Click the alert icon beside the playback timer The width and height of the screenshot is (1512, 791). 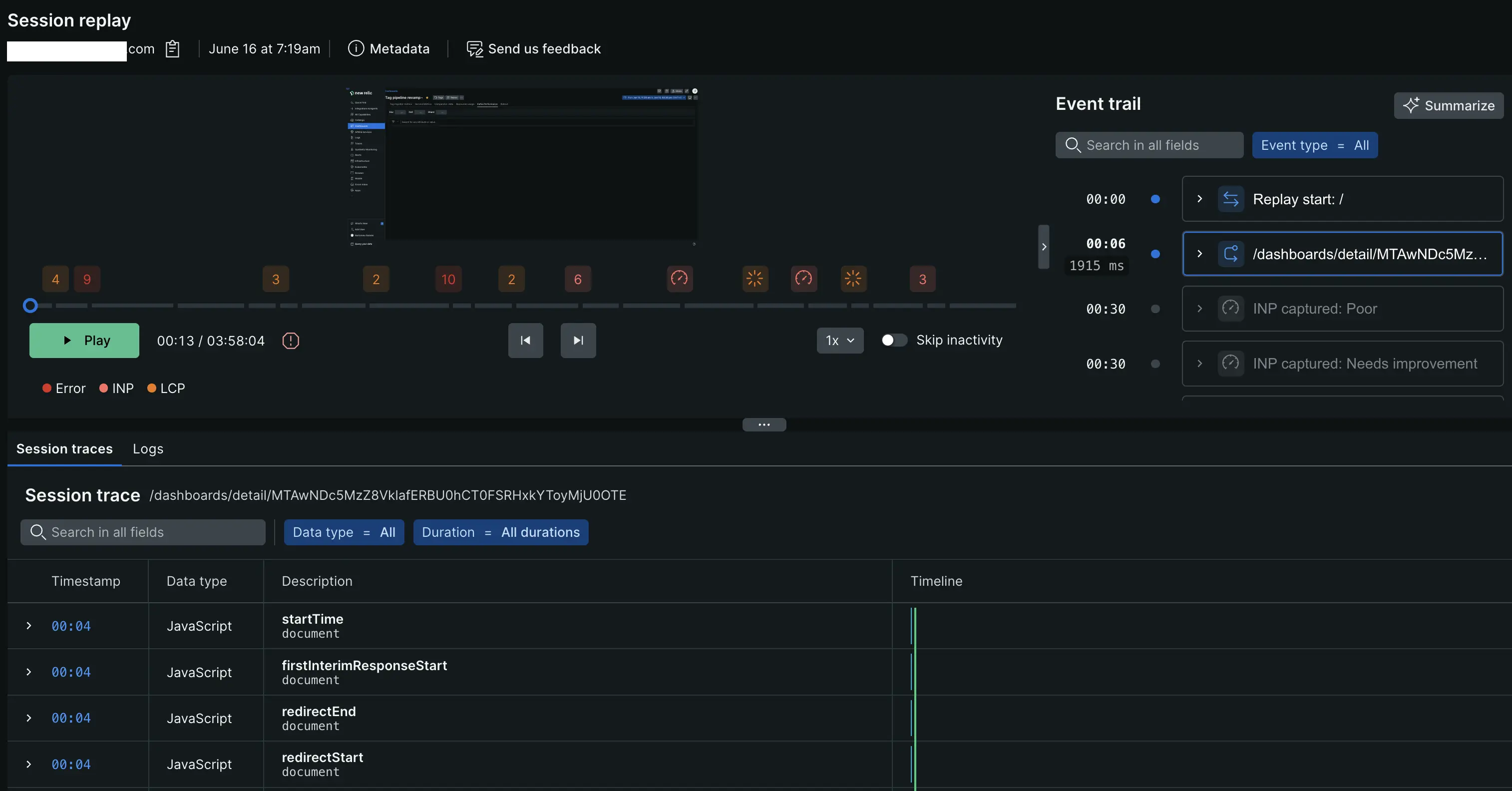291,341
